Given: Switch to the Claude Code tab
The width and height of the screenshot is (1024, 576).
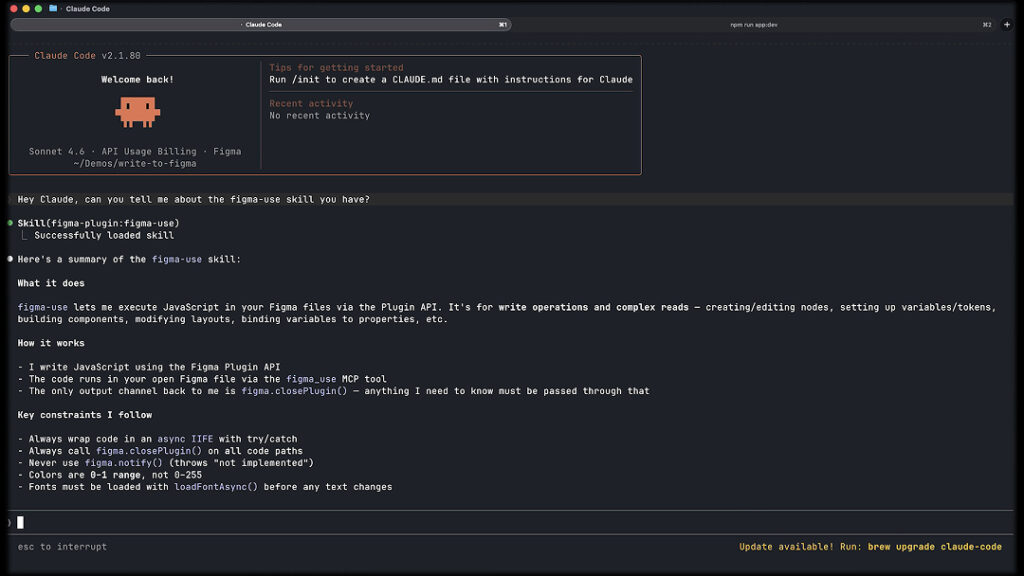Looking at the screenshot, I should coord(263,24).
